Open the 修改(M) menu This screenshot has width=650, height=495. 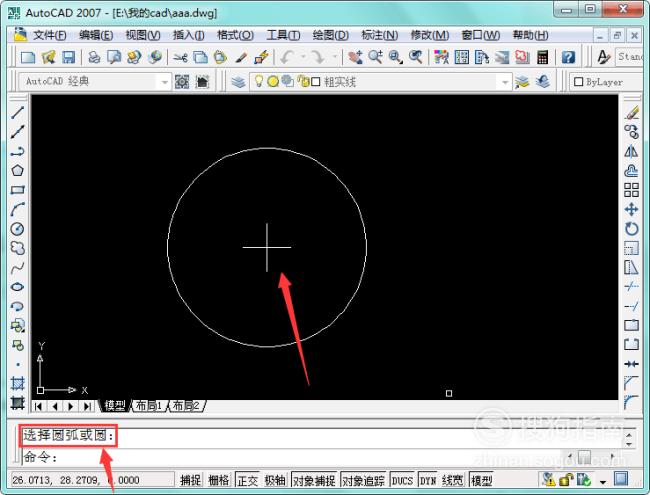click(x=429, y=35)
